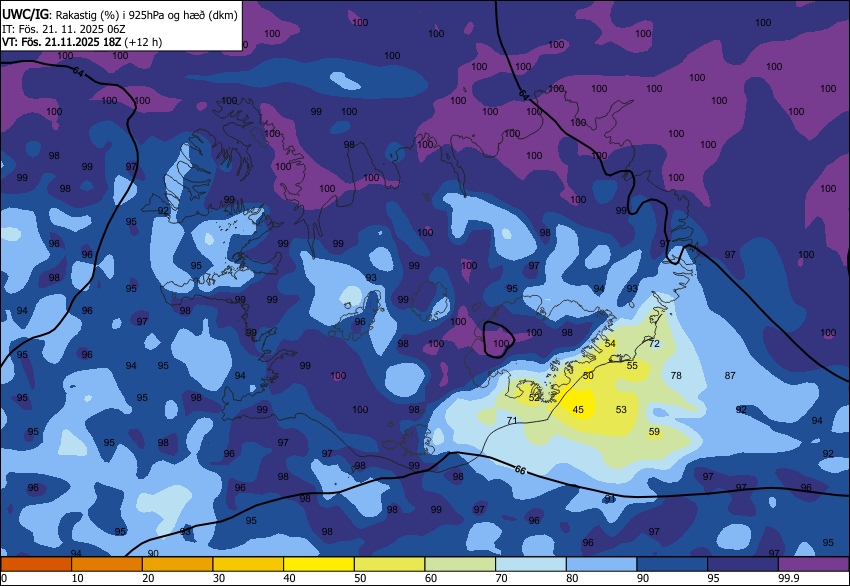Click the humidity value '53' on the map
This screenshot has height=586, width=850.
pos(621,409)
